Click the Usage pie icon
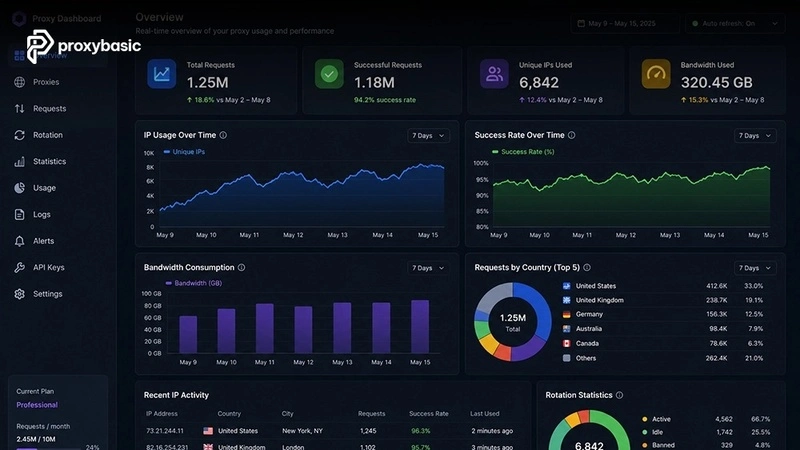This screenshot has height=450, width=800. pos(19,188)
